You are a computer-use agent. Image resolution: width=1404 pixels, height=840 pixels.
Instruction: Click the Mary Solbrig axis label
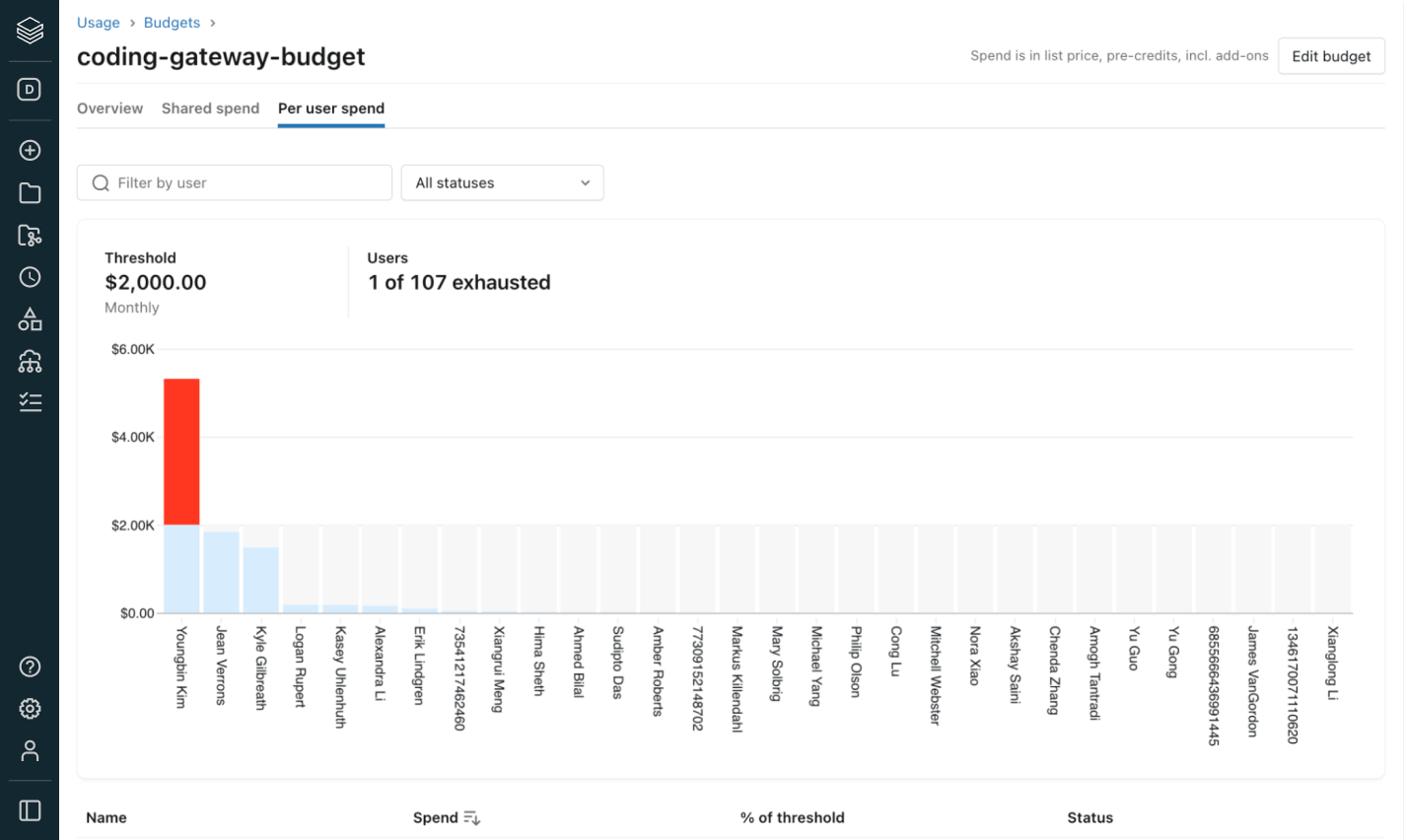tap(777, 664)
